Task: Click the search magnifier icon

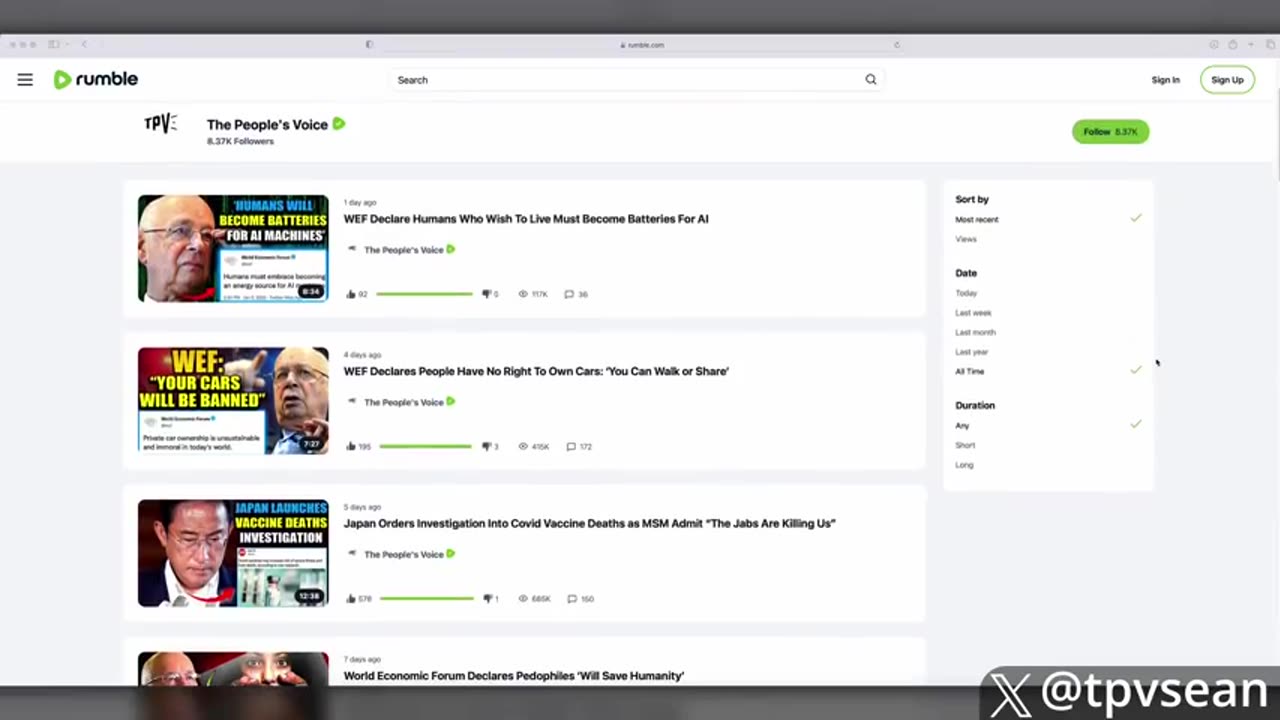Action: (871, 80)
